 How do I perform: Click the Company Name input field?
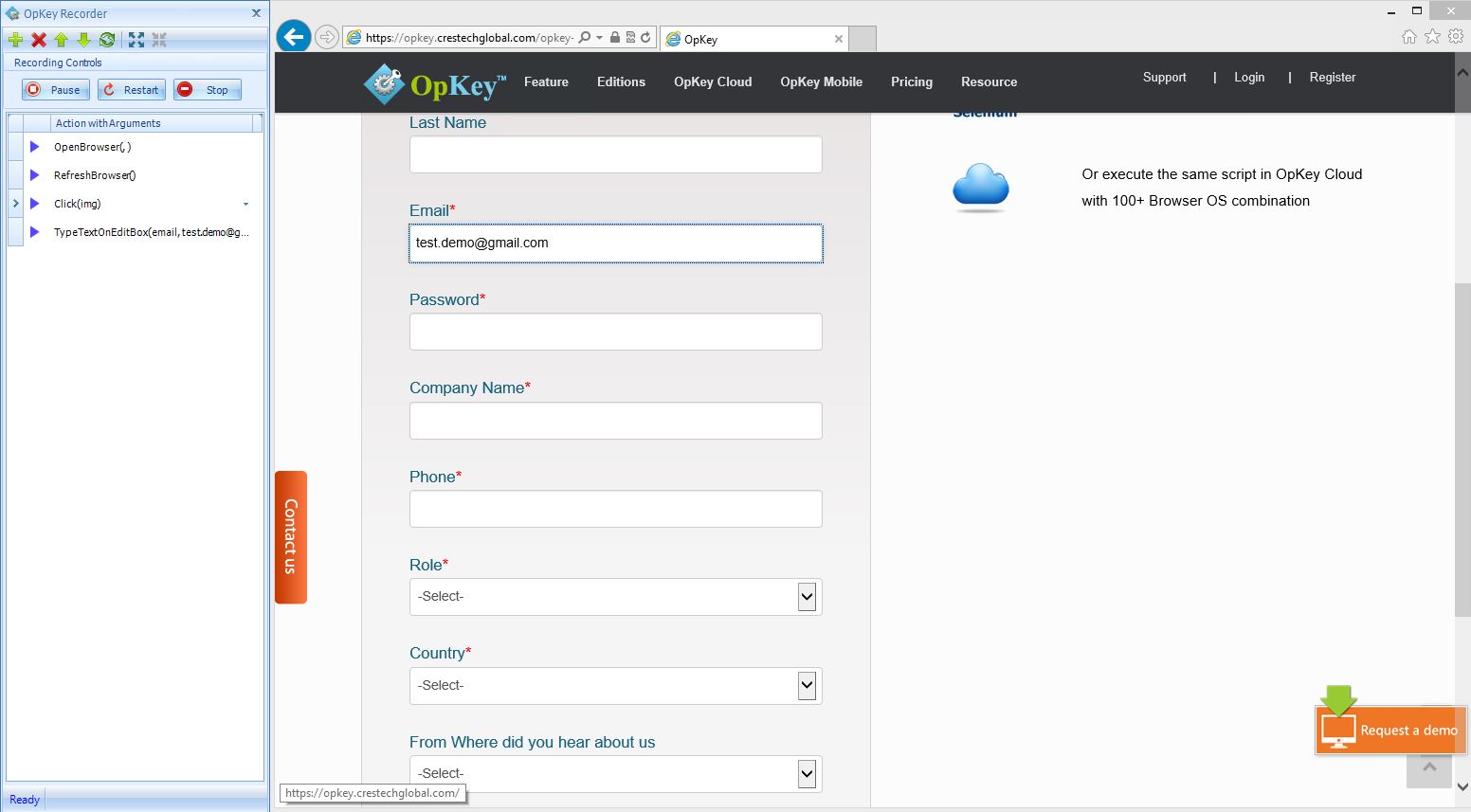(616, 421)
